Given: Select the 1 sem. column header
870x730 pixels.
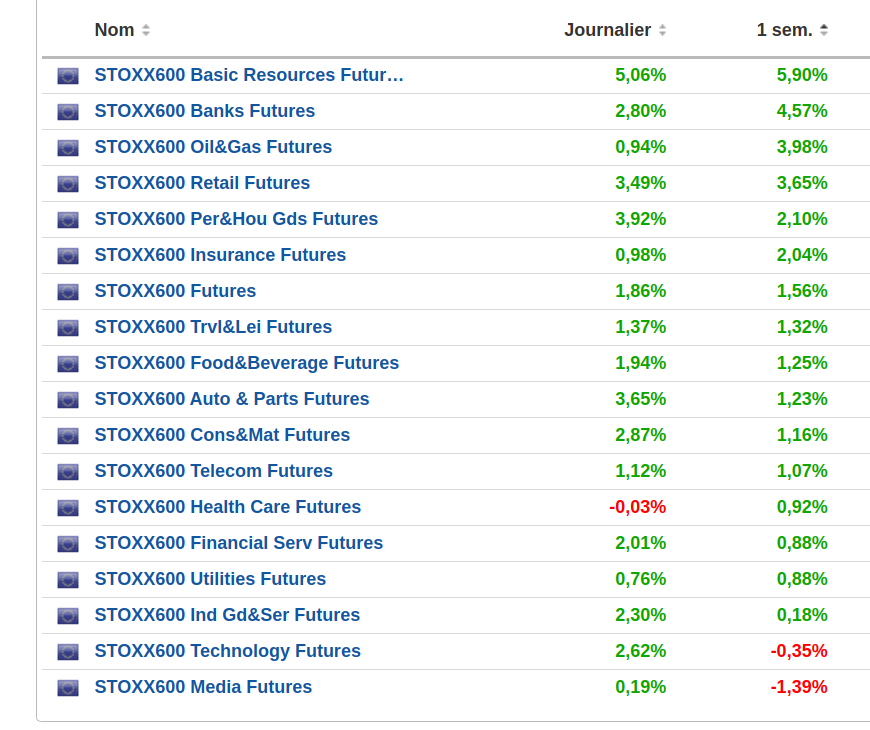Looking at the screenshot, I should 784,30.
